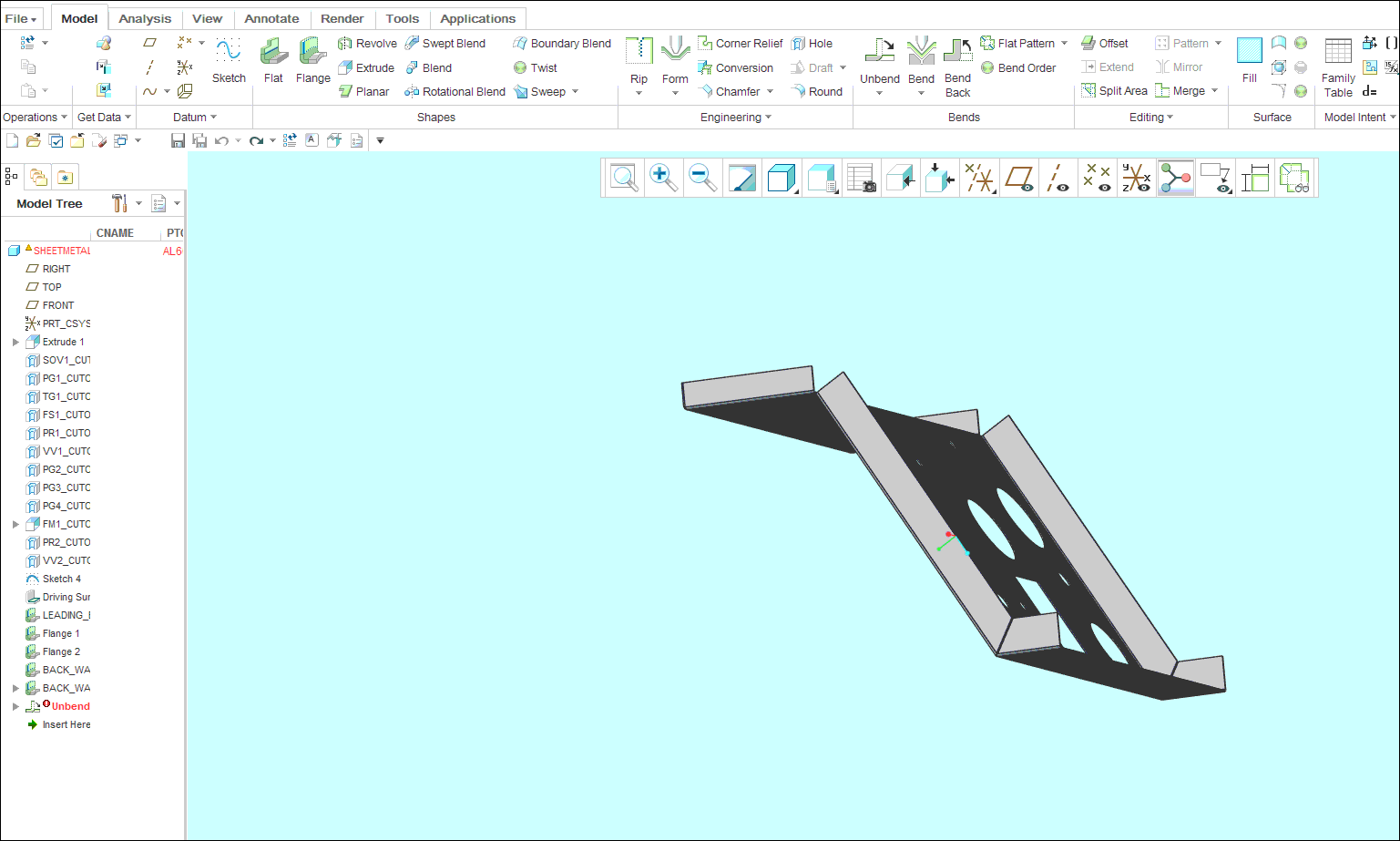Toggle coordinate system display
1400x841 pixels.
point(1136,178)
